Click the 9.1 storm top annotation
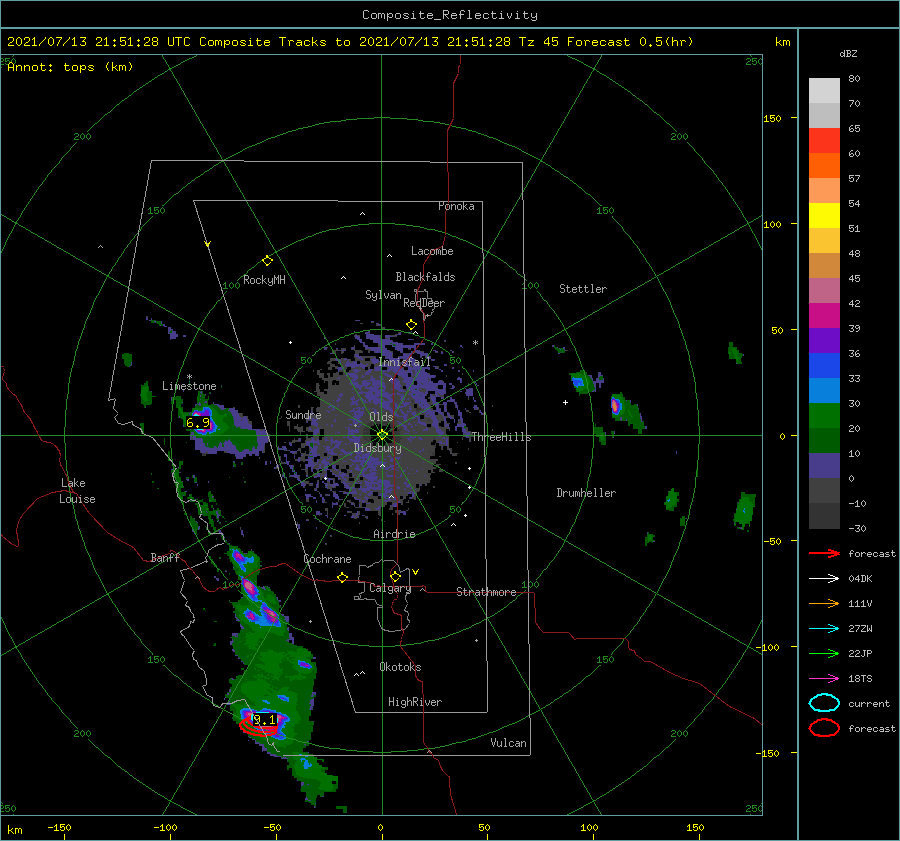Image resolution: width=900 pixels, height=841 pixels. pos(264,719)
